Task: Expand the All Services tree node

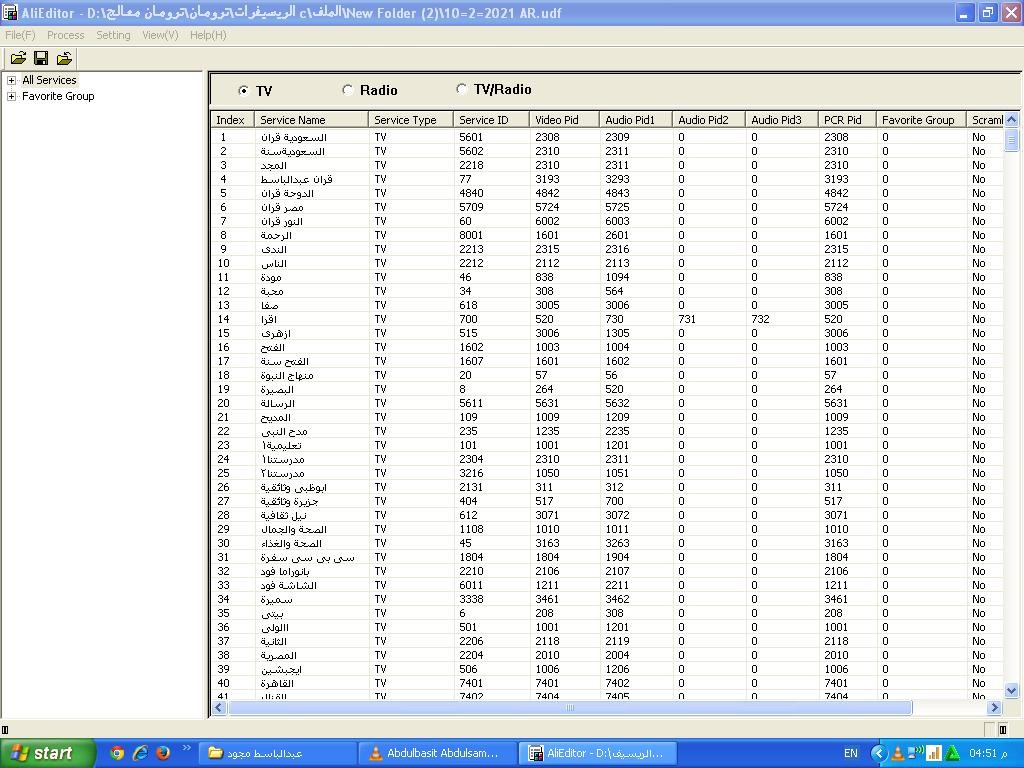Action: click(11, 80)
